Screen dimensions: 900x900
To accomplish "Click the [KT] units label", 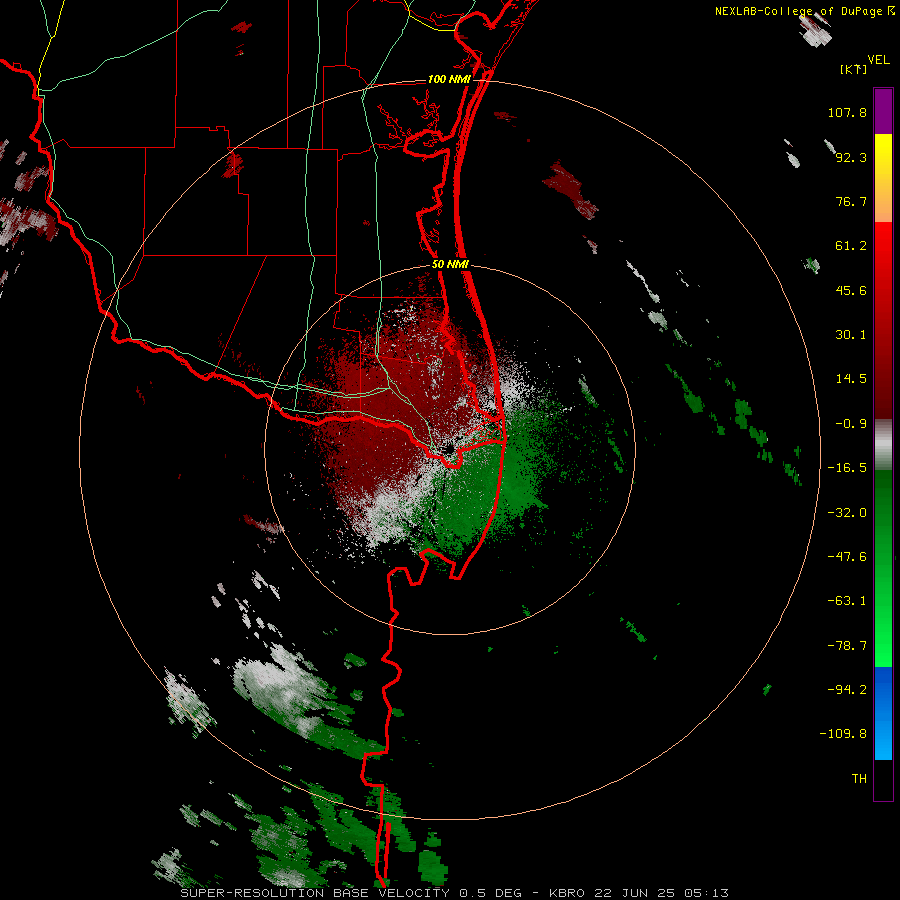I will pos(854,69).
